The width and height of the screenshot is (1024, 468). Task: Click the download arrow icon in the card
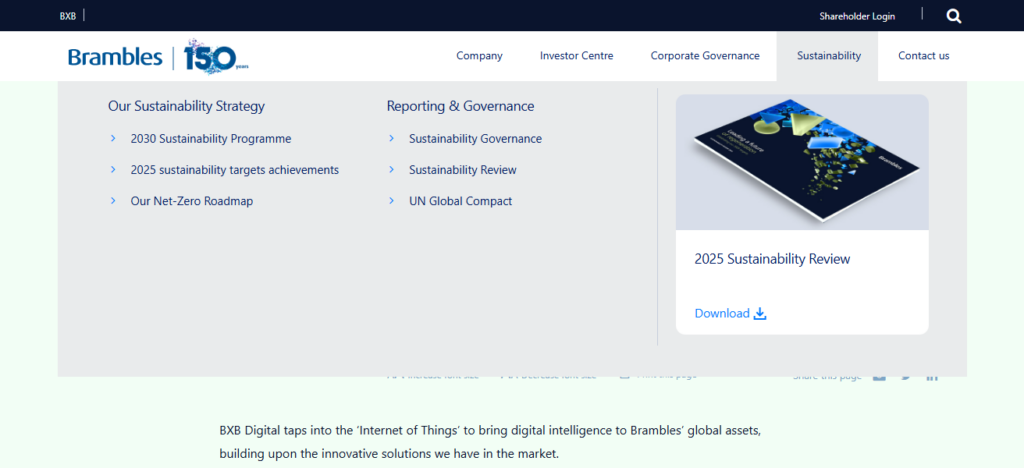(x=760, y=313)
